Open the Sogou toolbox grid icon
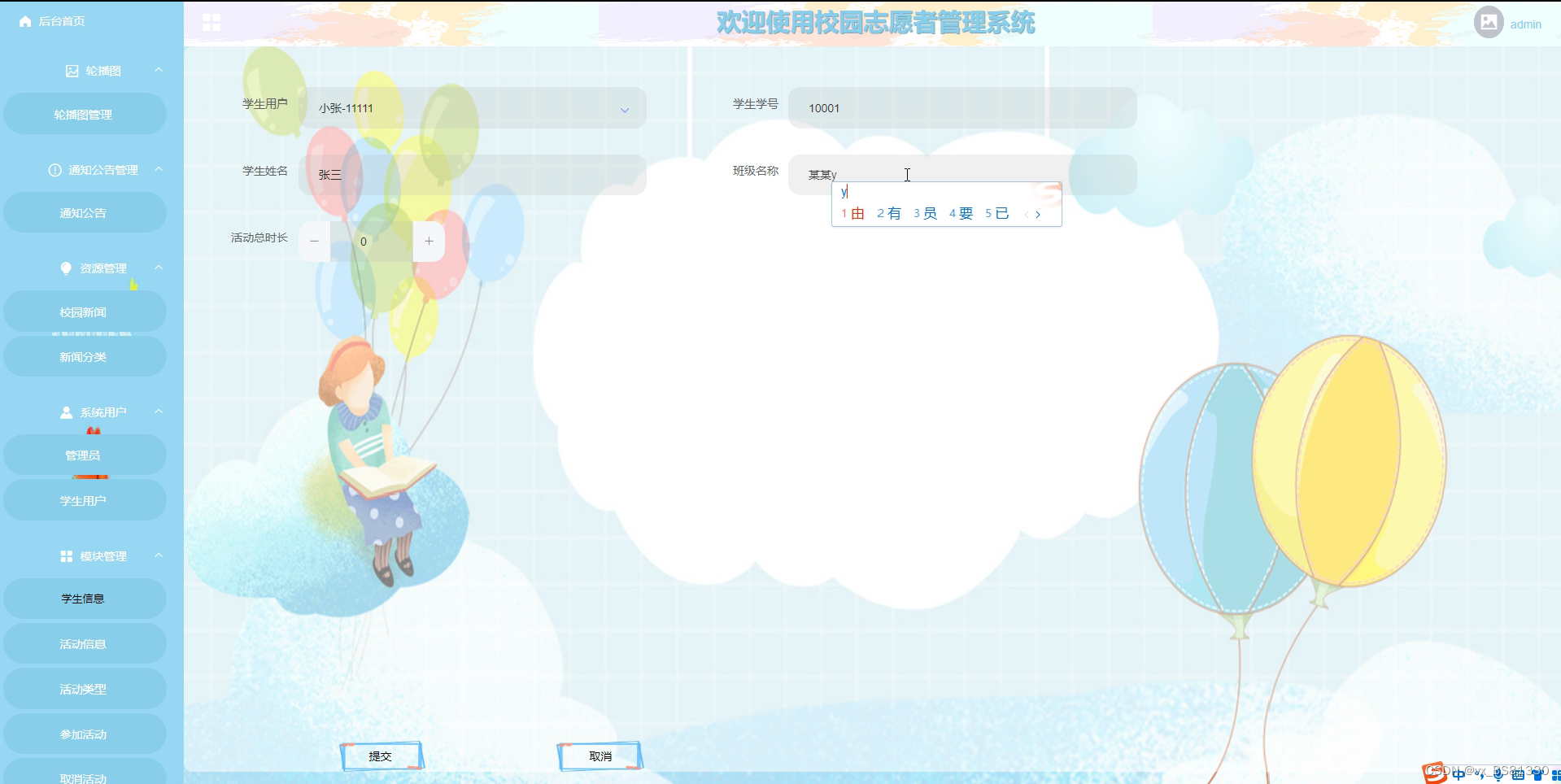Viewport: 1561px width, 784px height. [x=1556, y=776]
